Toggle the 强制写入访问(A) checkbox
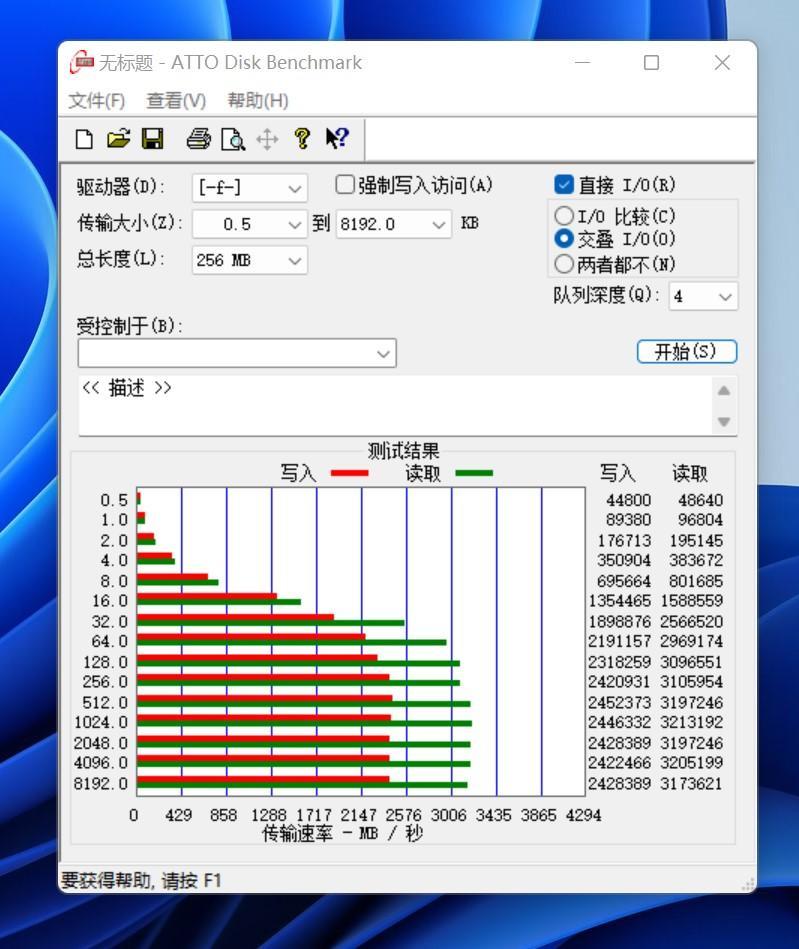 coord(345,185)
